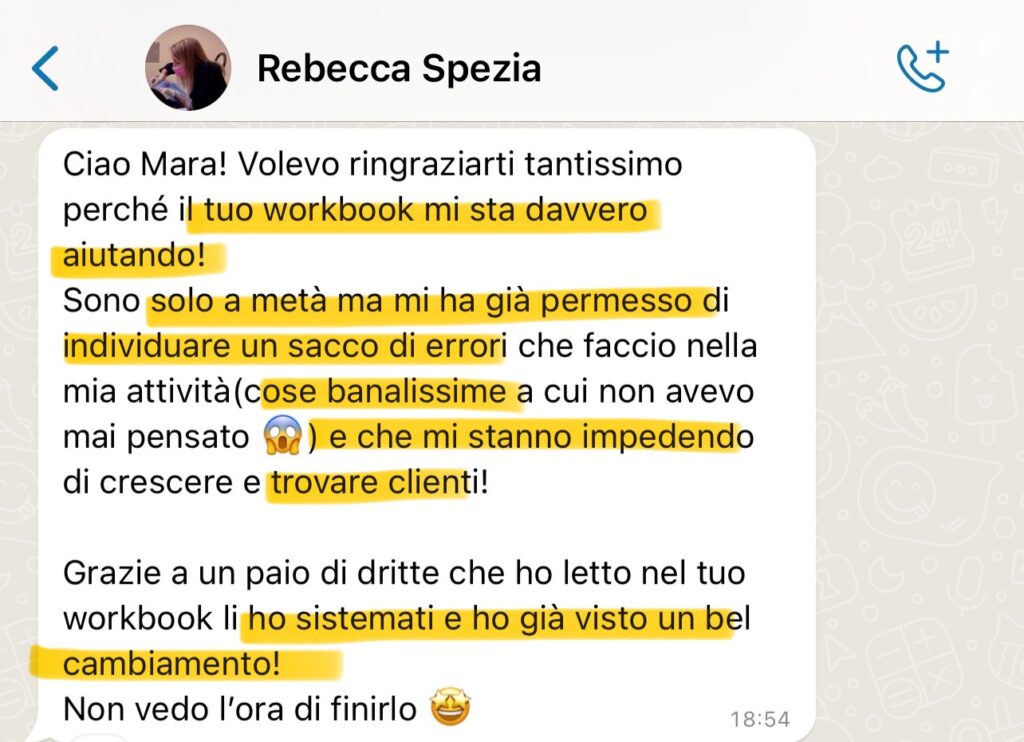The height and width of the screenshot is (742, 1024).
Task: Go back using the blue back arrow
Action: 45,68
